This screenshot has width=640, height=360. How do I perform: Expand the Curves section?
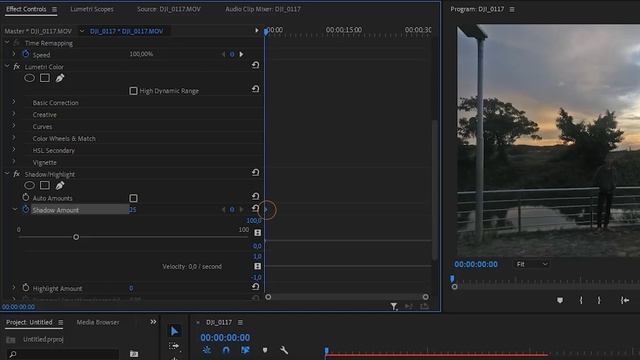click(14, 126)
